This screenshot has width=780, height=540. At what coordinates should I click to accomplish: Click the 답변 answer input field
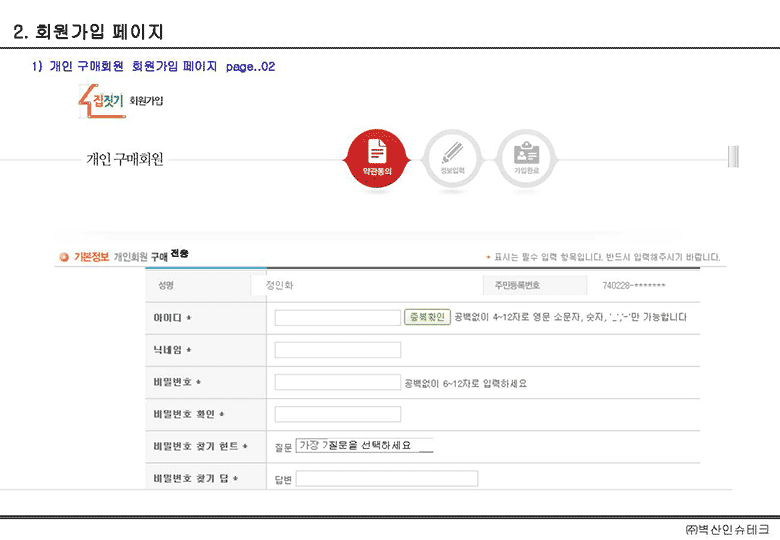pos(386,479)
